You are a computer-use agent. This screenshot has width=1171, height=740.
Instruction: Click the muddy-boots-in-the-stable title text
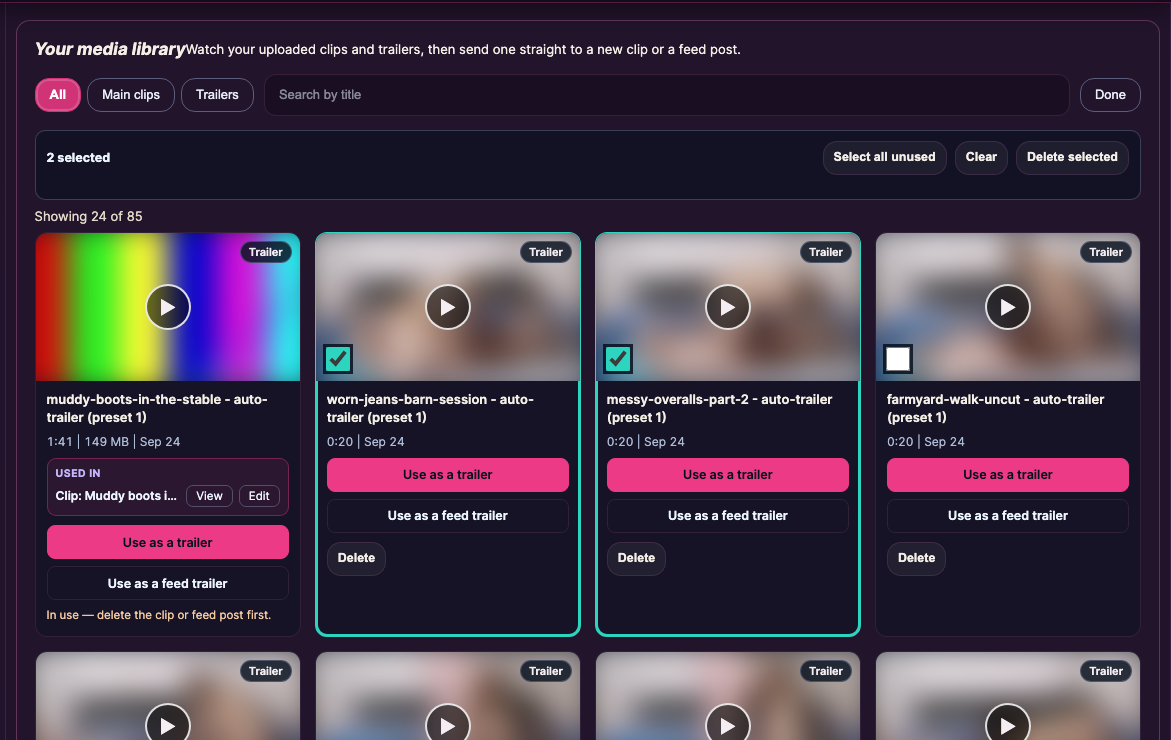(157, 408)
